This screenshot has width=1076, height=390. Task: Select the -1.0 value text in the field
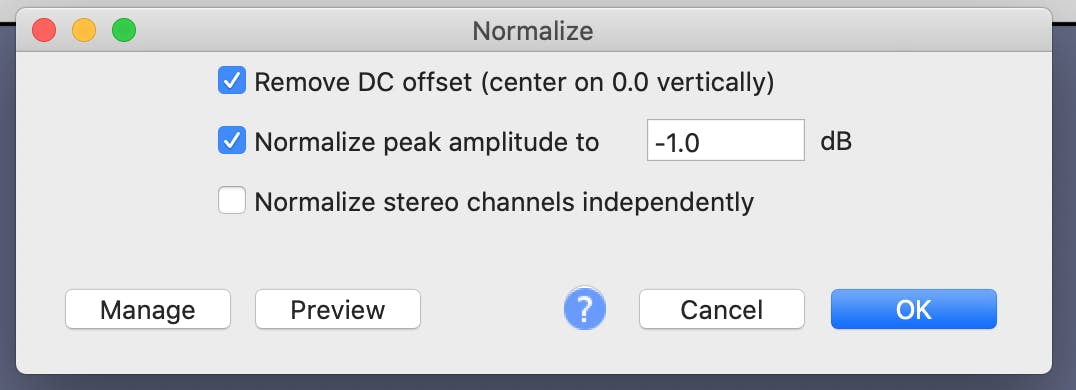(677, 143)
